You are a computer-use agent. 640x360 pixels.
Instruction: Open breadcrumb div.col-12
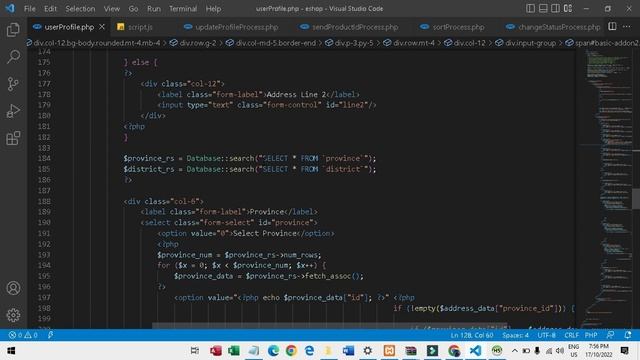pyautogui.click(x=465, y=43)
